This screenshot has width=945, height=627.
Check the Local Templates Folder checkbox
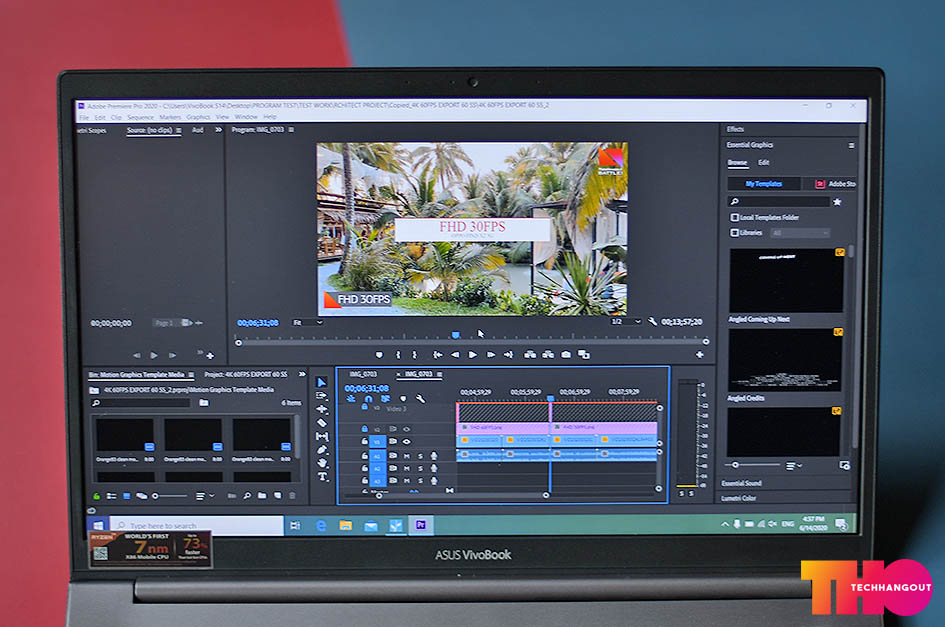click(735, 217)
